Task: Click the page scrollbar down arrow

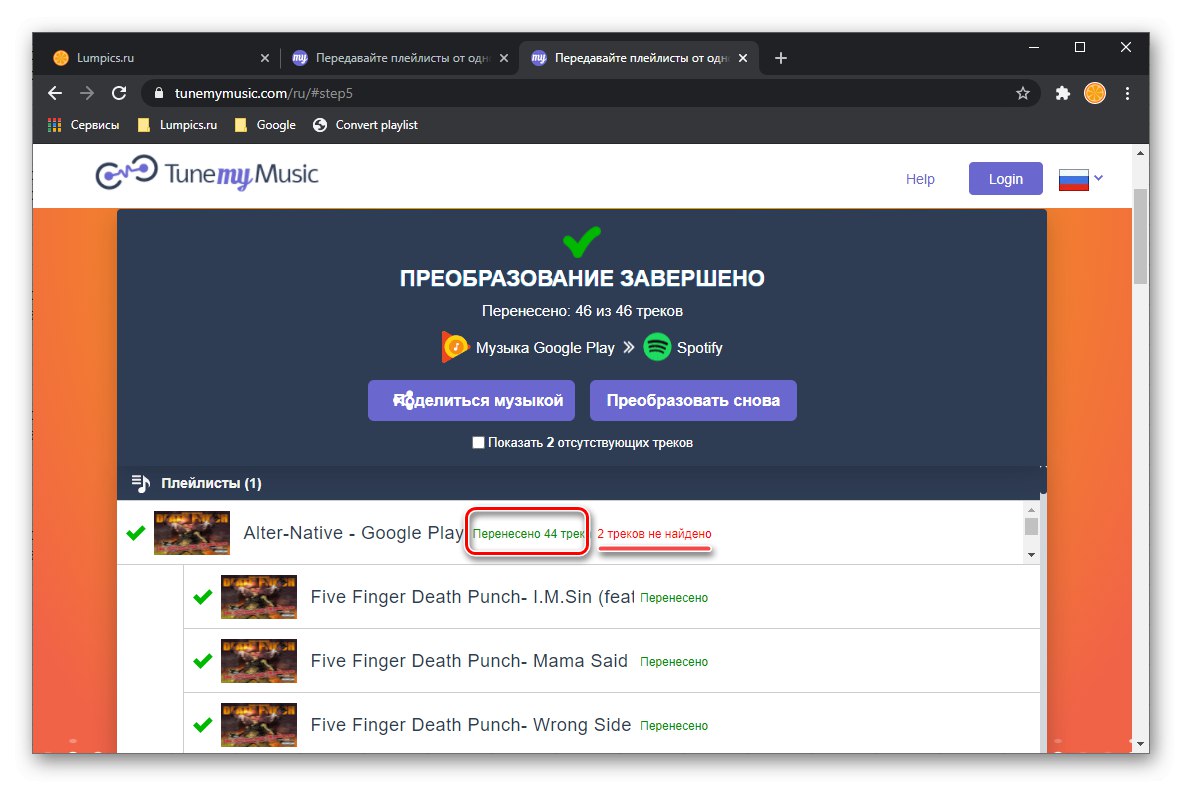Action: click(x=1141, y=744)
